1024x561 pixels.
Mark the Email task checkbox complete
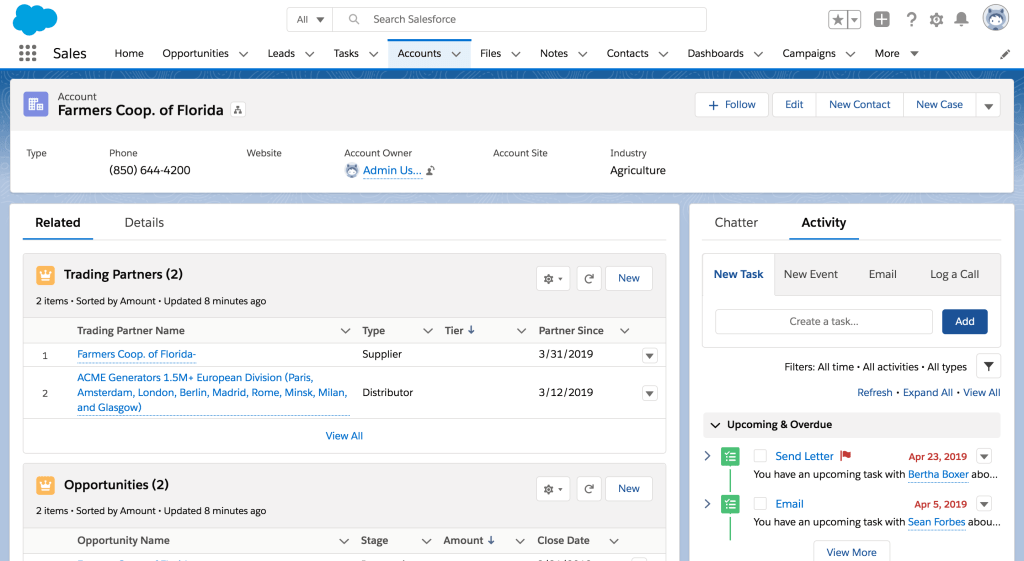coord(760,504)
